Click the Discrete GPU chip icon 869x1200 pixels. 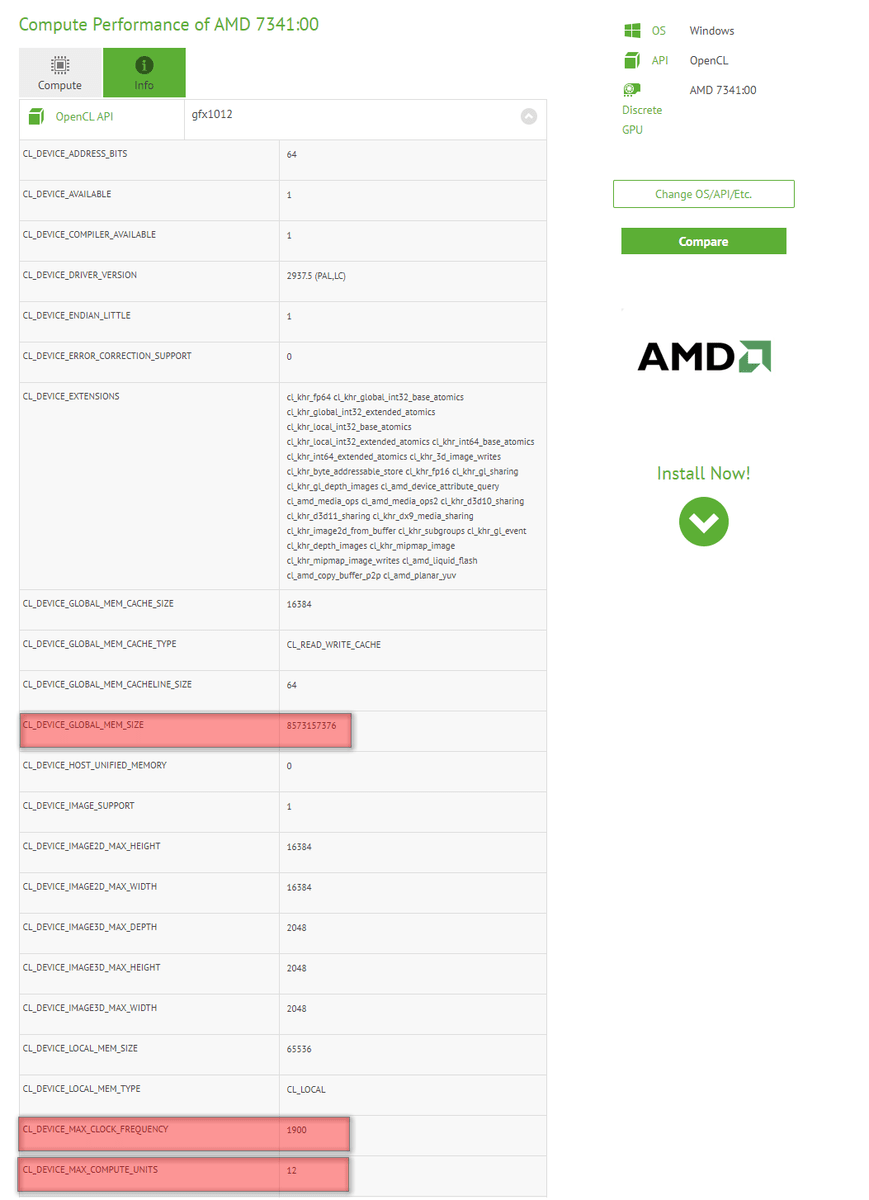tap(632, 90)
